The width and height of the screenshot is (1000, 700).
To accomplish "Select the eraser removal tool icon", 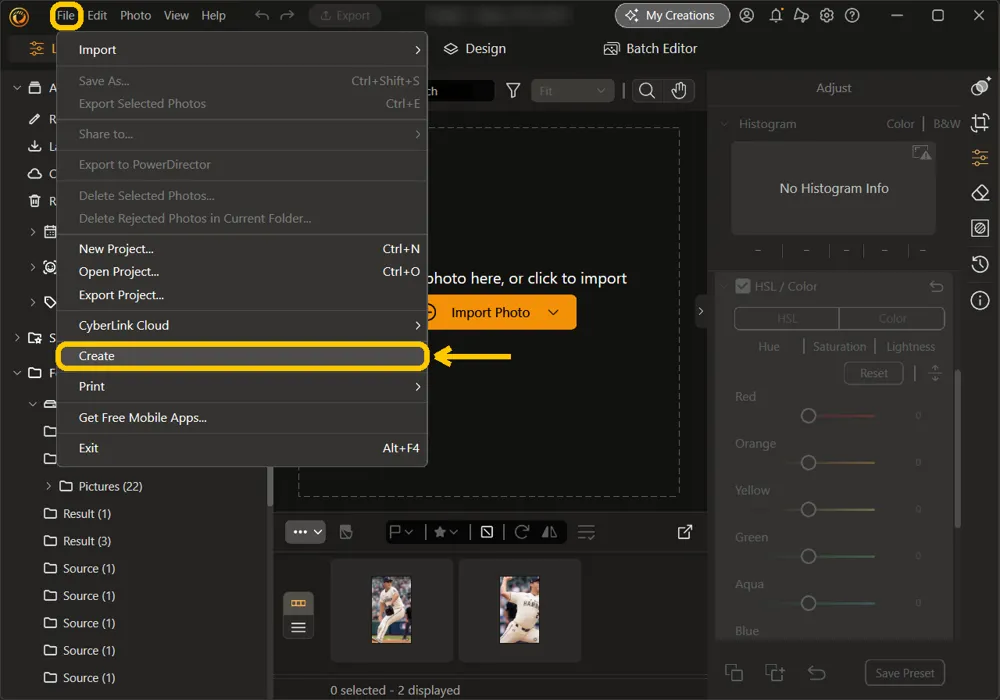I will coord(980,193).
